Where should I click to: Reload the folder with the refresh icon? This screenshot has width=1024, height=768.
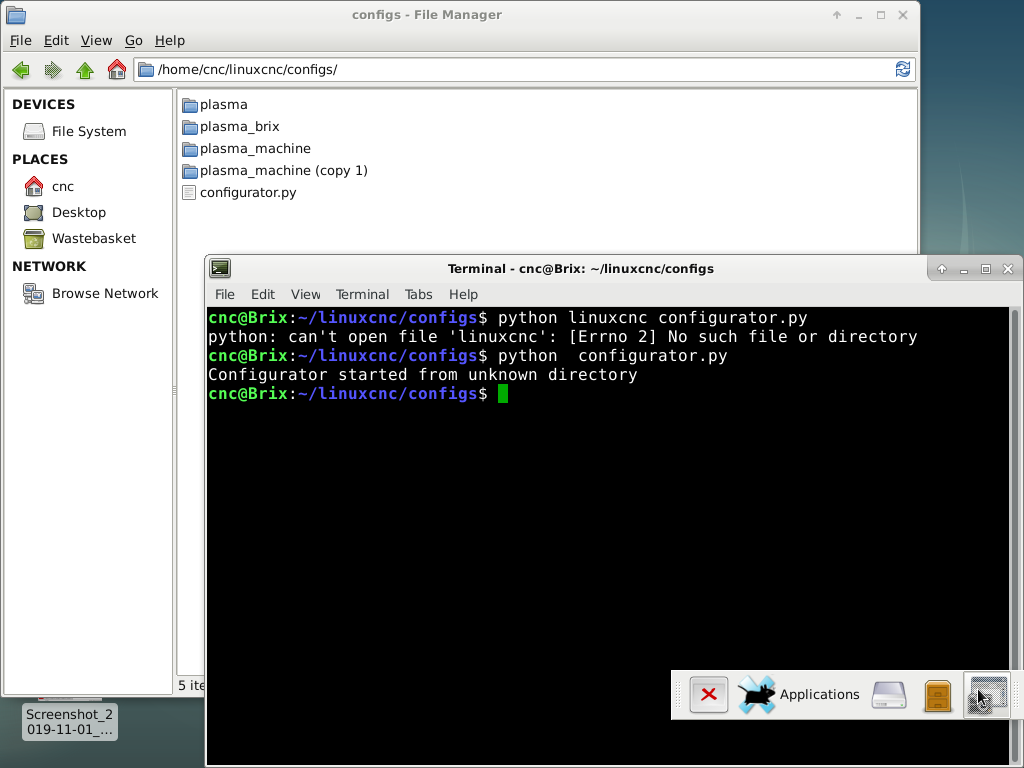(903, 69)
